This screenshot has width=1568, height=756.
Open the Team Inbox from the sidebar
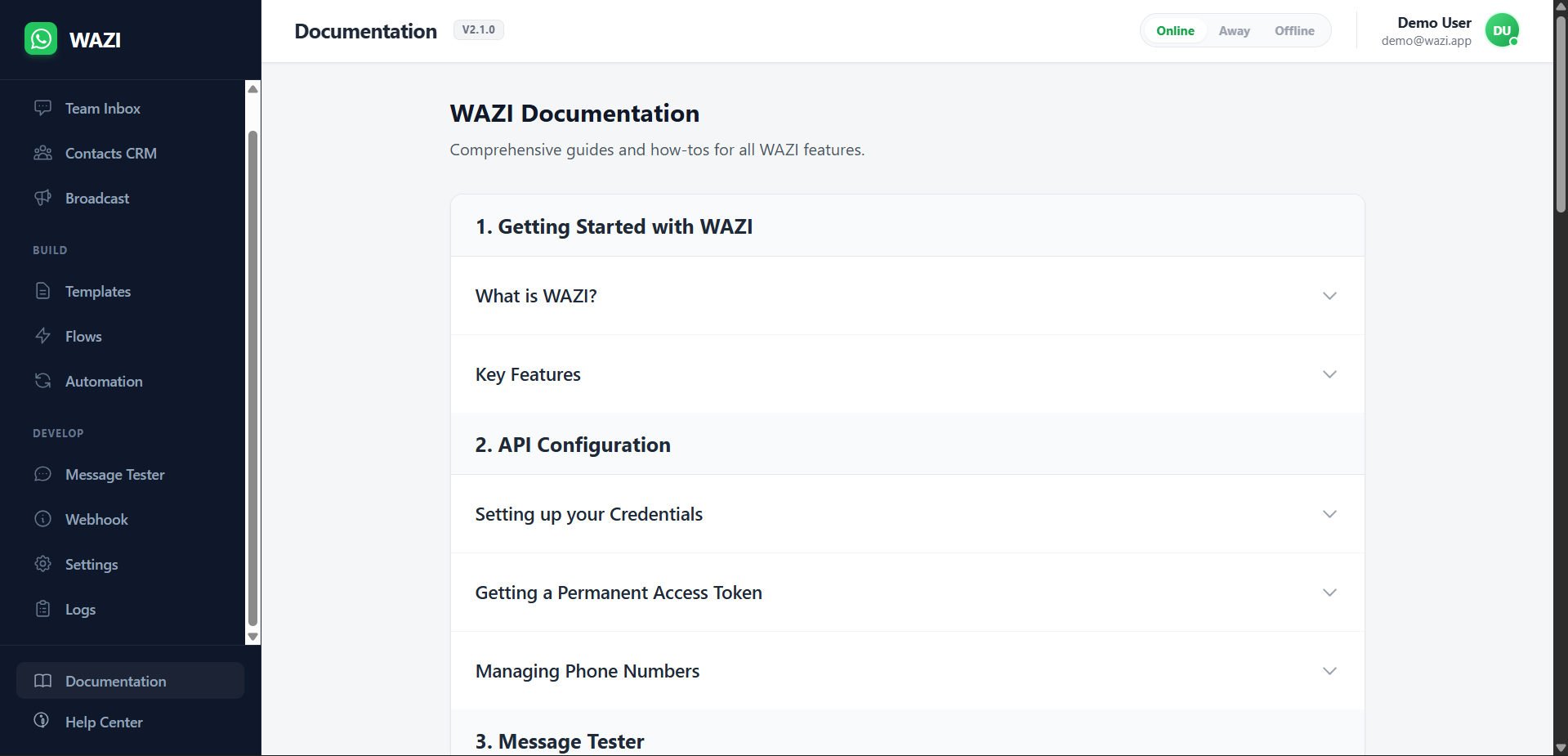click(102, 108)
